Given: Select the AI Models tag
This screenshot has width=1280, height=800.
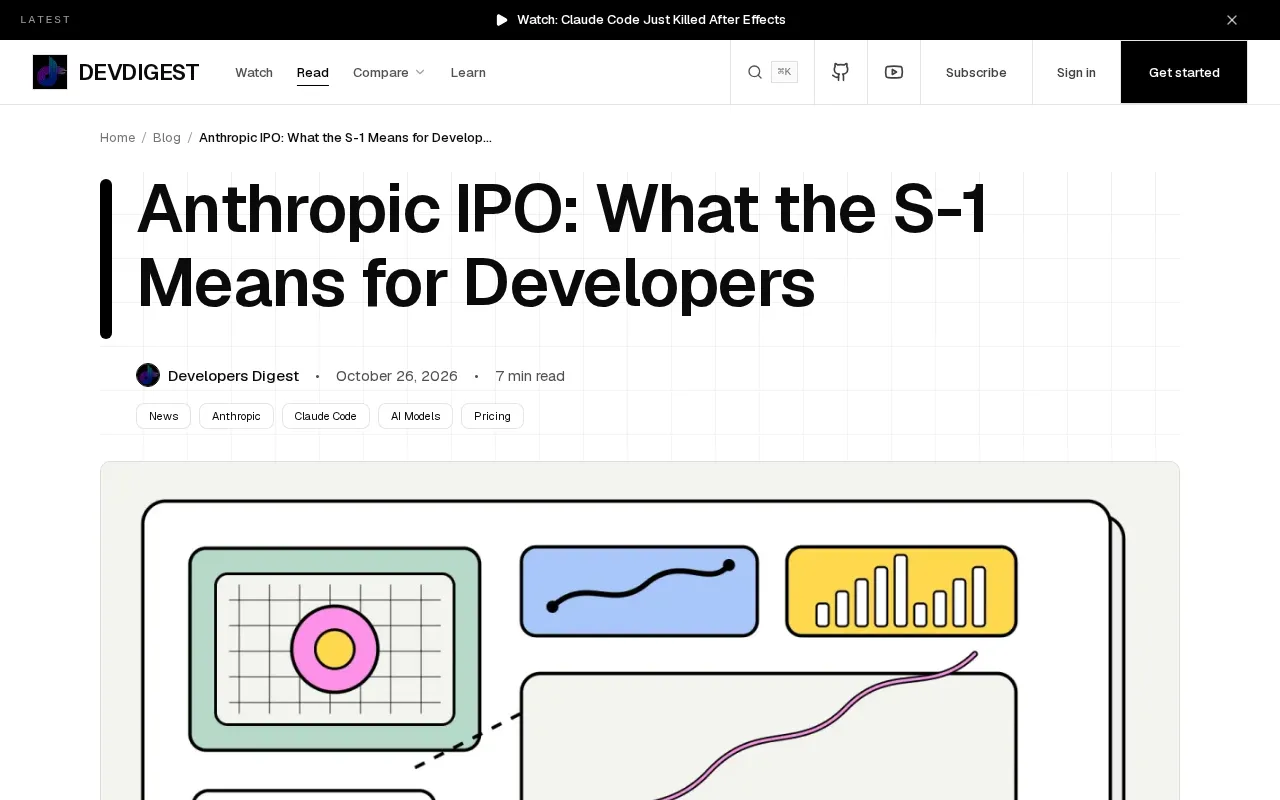Looking at the screenshot, I should 415,416.
